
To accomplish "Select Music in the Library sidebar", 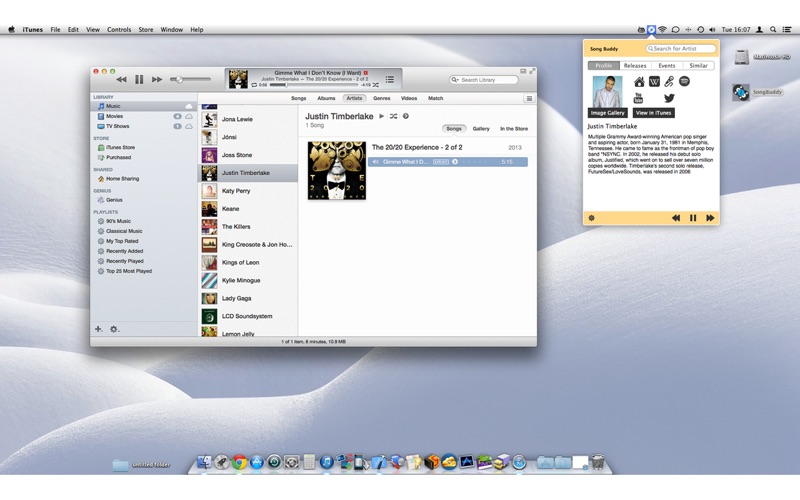I will [144, 106].
